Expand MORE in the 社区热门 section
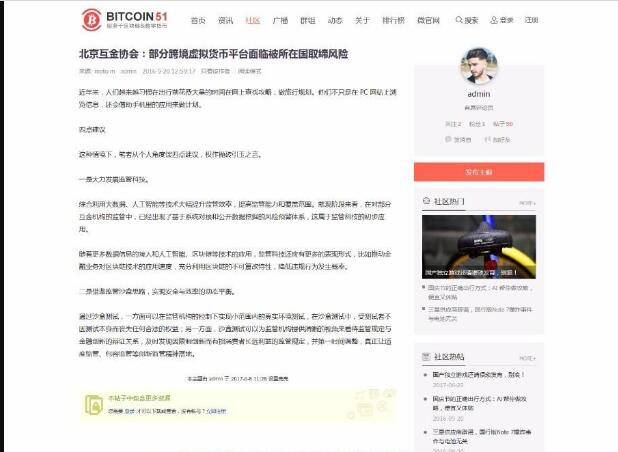 coord(528,203)
